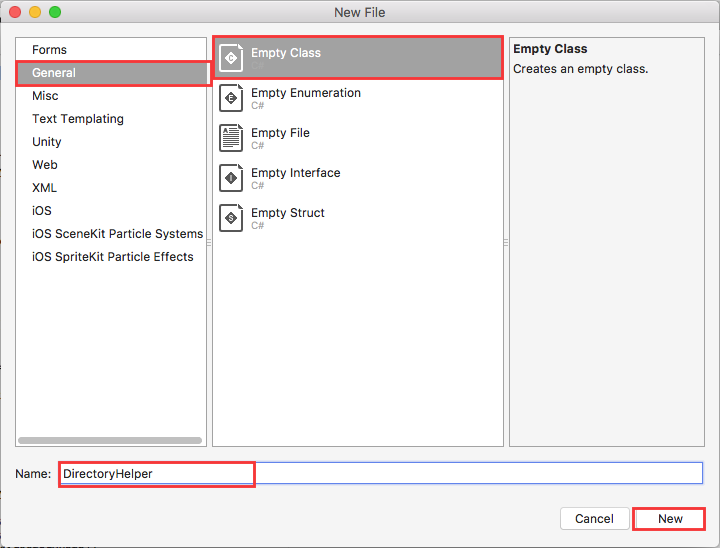This screenshot has width=720, height=548.
Task: Choose the Misc category
Action: coord(45,96)
